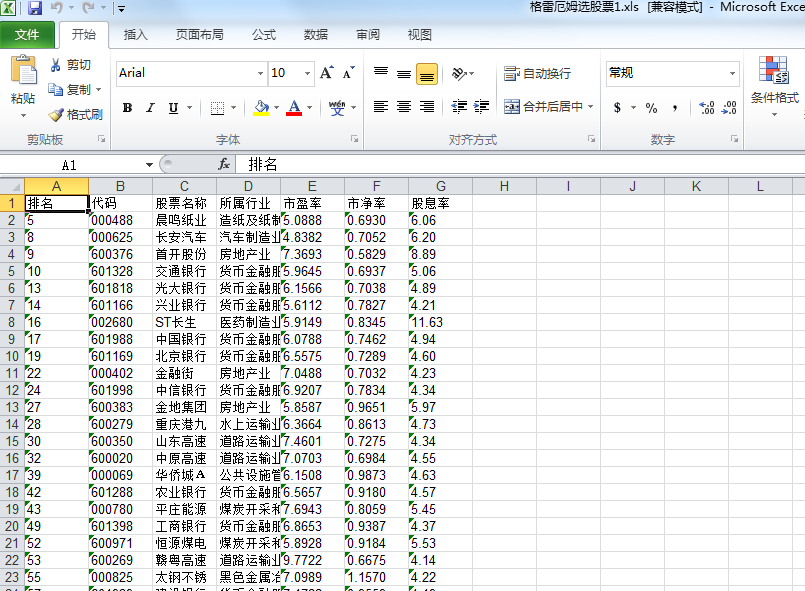Align text to top of cell

tap(381, 73)
